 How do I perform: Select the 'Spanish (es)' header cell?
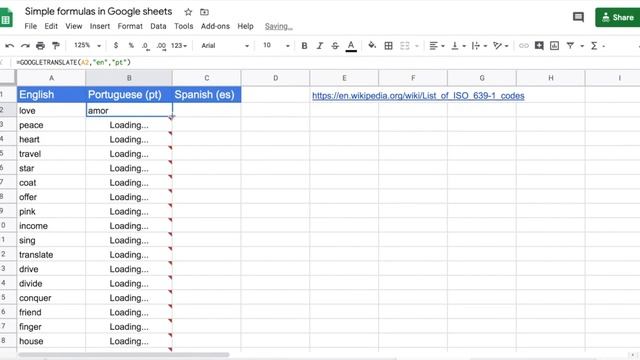pos(207,95)
